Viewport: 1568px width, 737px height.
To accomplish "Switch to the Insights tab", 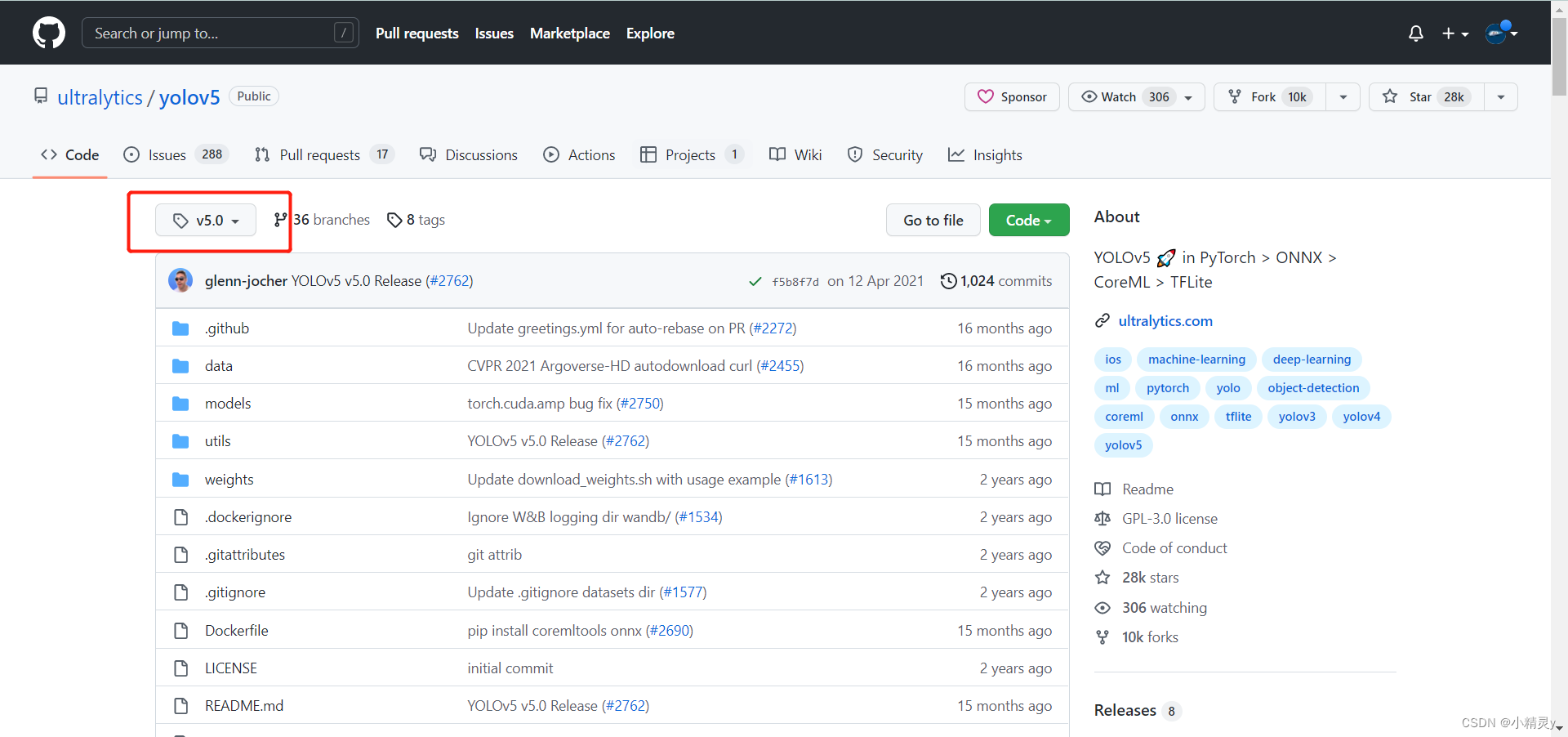I will click(x=985, y=154).
